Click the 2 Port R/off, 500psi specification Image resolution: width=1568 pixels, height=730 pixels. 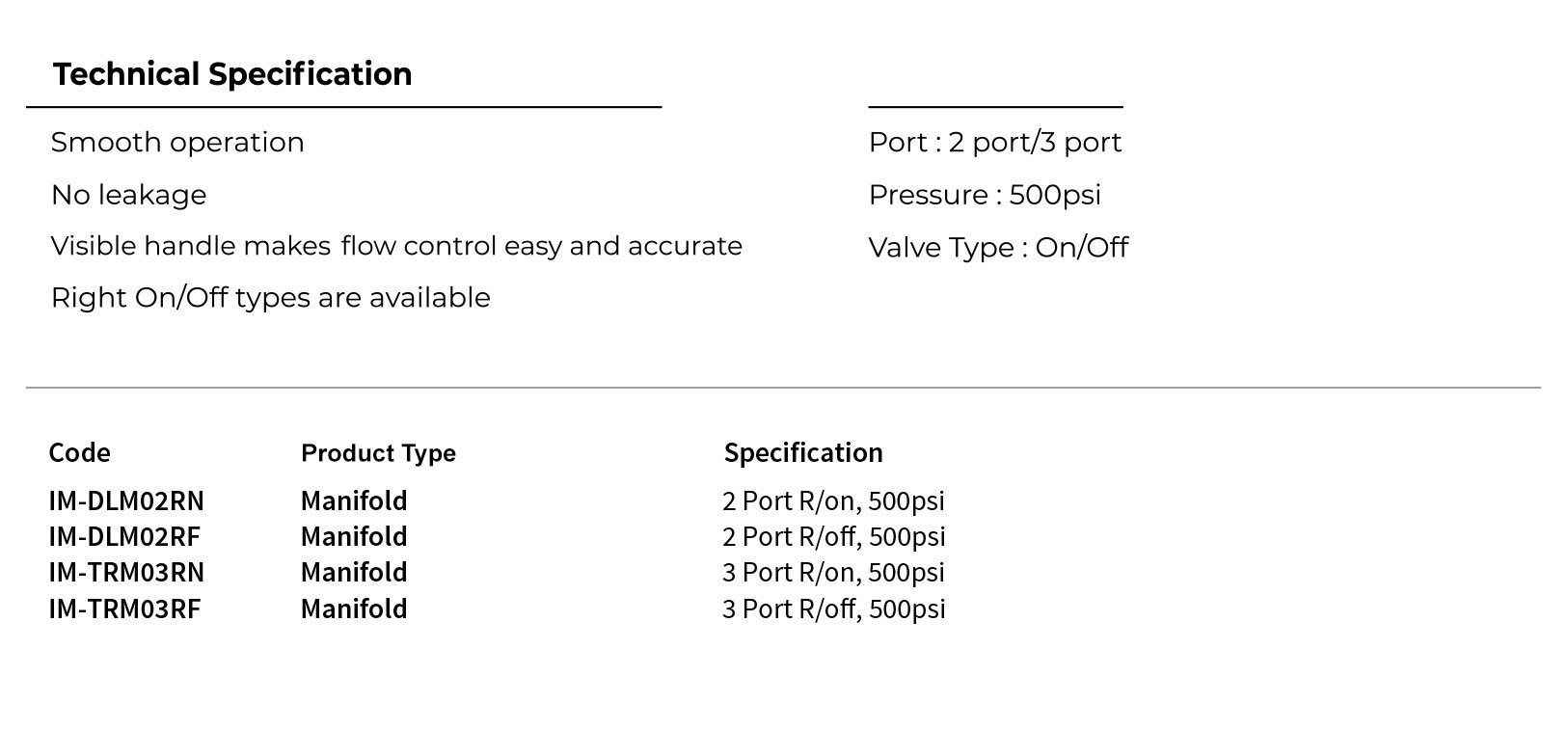click(x=834, y=537)
